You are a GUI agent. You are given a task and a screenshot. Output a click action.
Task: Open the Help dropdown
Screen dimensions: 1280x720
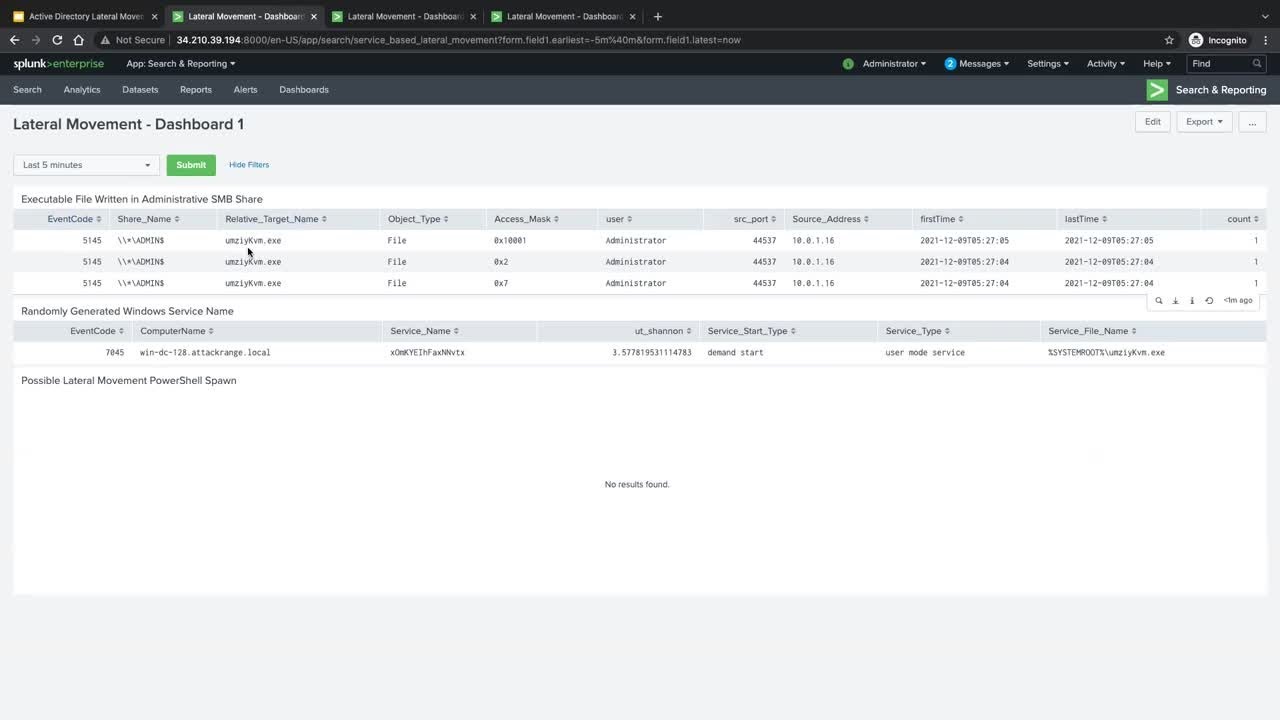1157,64
